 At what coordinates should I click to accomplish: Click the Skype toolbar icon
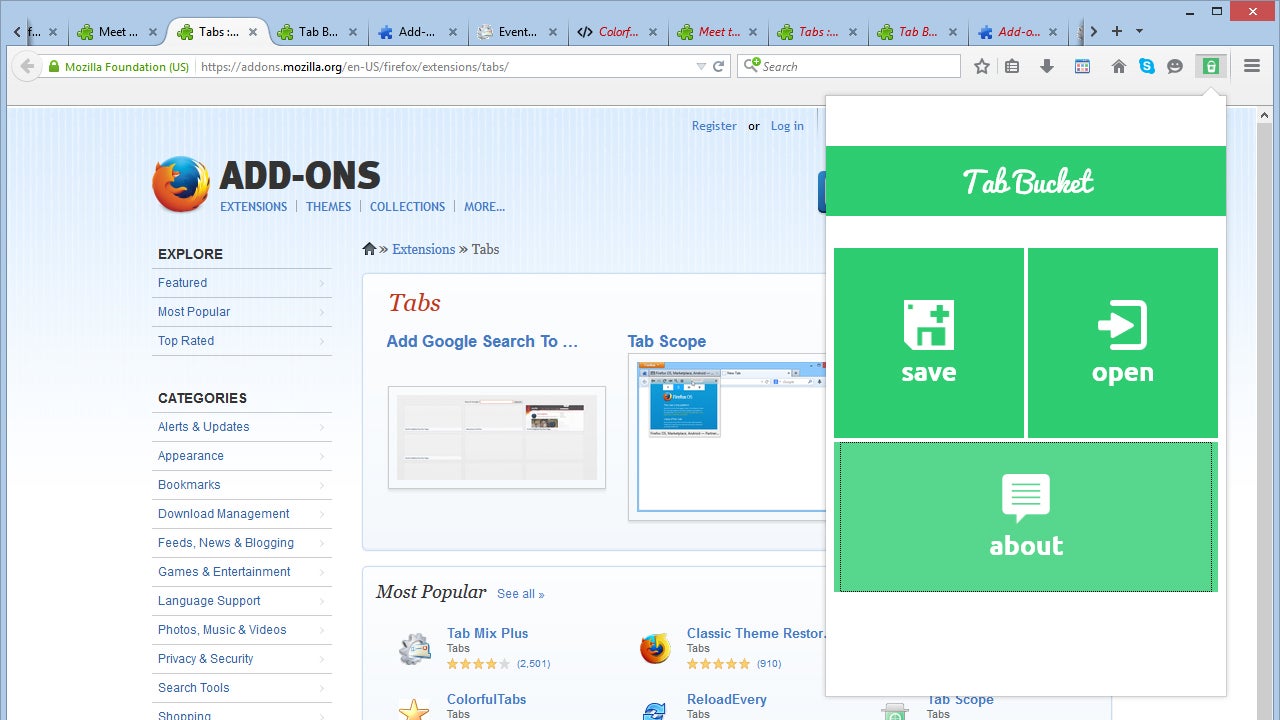tap(1147, 67)
